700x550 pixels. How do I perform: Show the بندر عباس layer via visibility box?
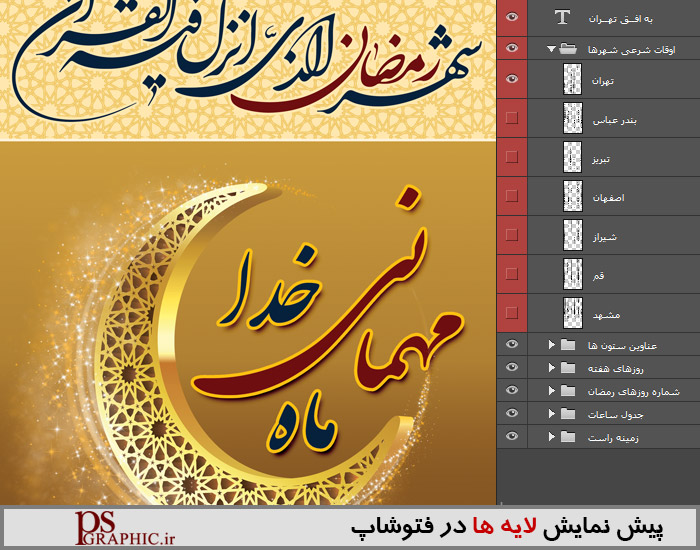point(512,118)
